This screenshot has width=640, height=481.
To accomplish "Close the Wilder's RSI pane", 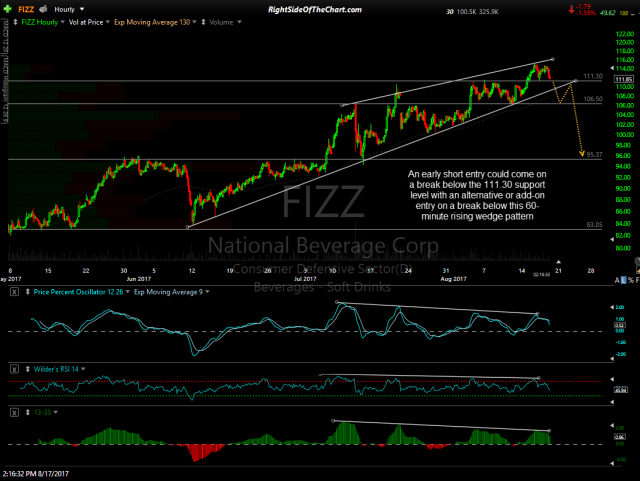I will [13, 369].
